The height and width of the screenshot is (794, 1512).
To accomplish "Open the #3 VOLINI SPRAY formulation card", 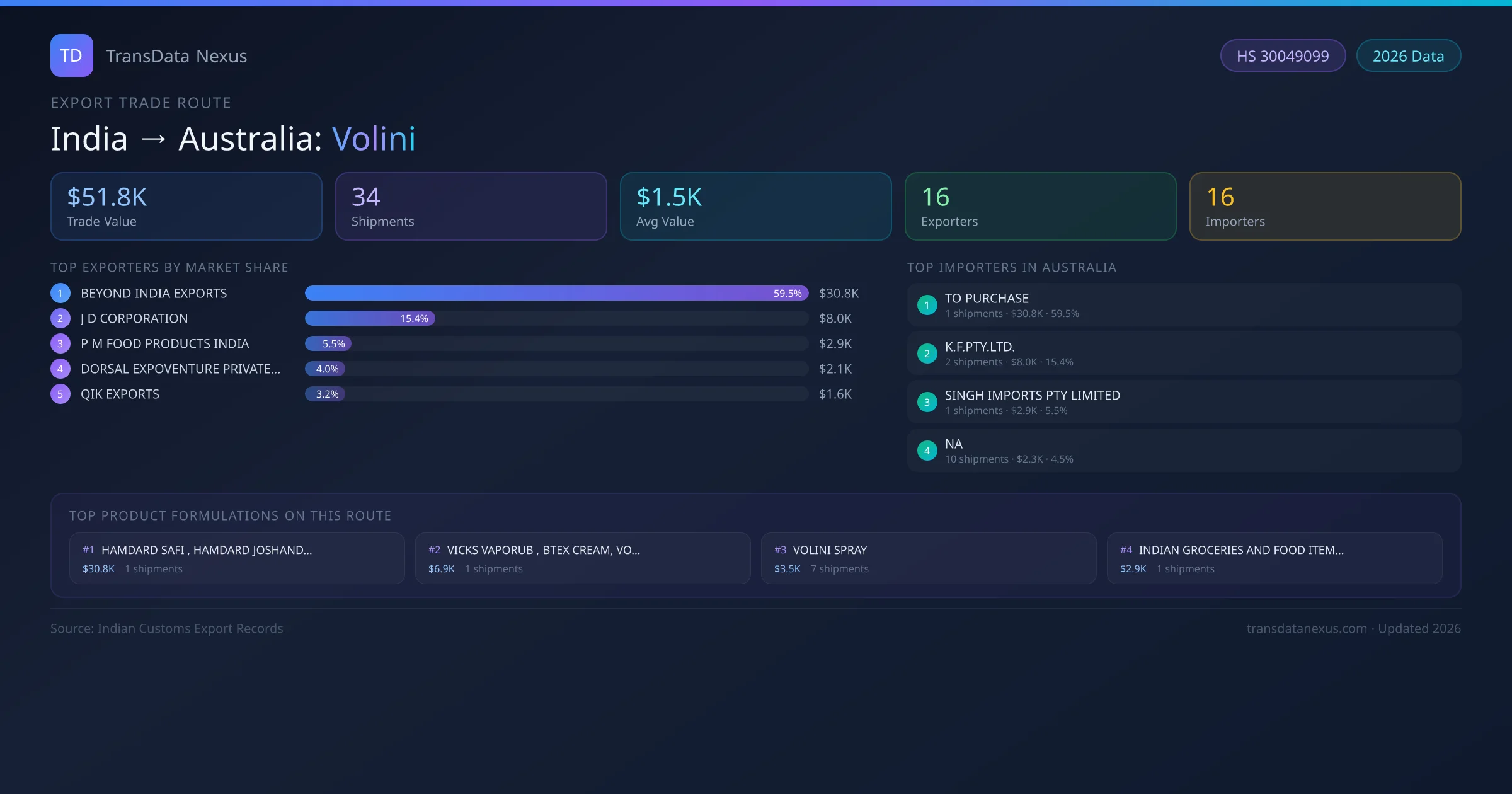I will tap(928, 558).
